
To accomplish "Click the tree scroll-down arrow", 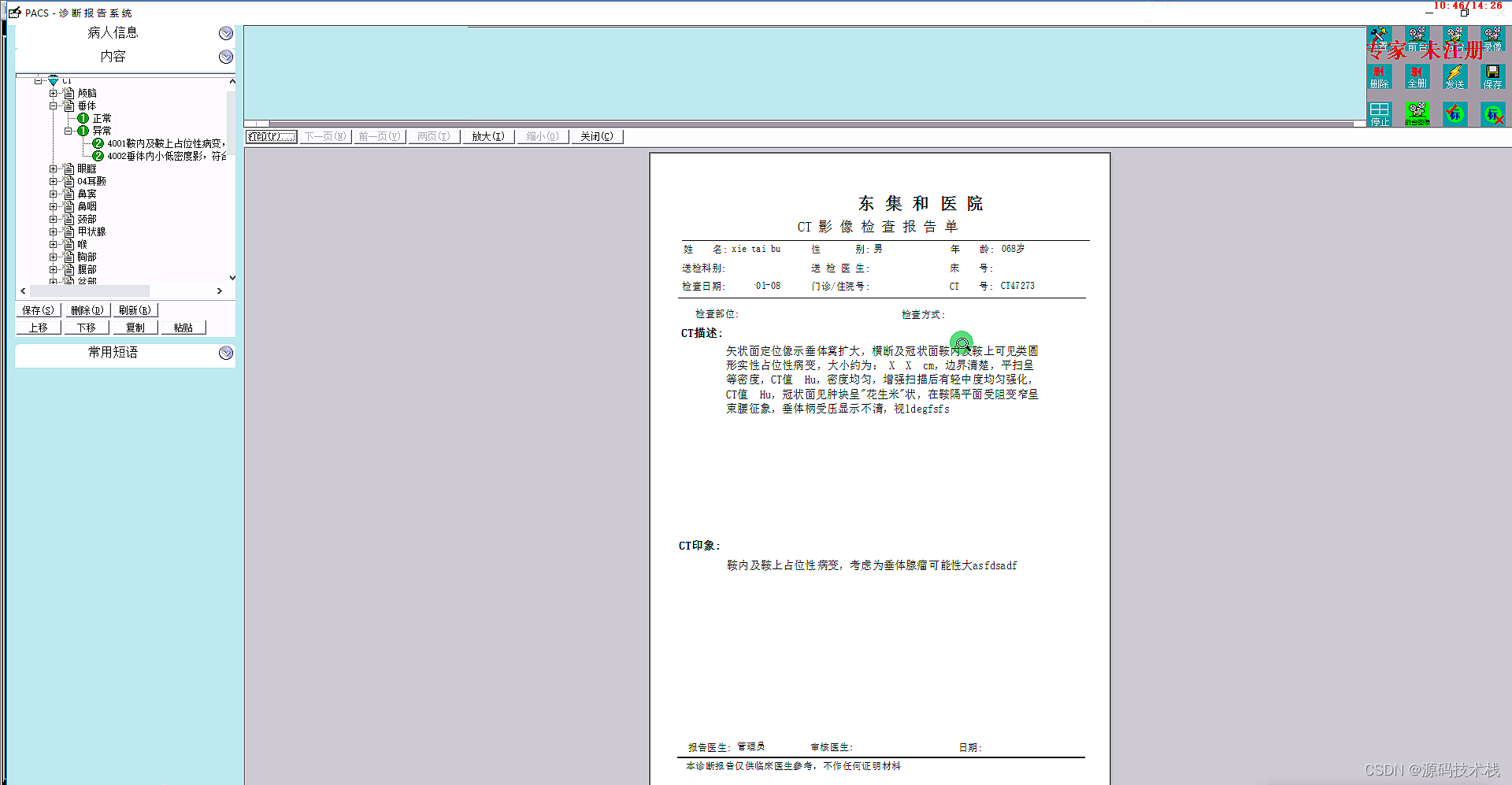I will tap(232, 278).
